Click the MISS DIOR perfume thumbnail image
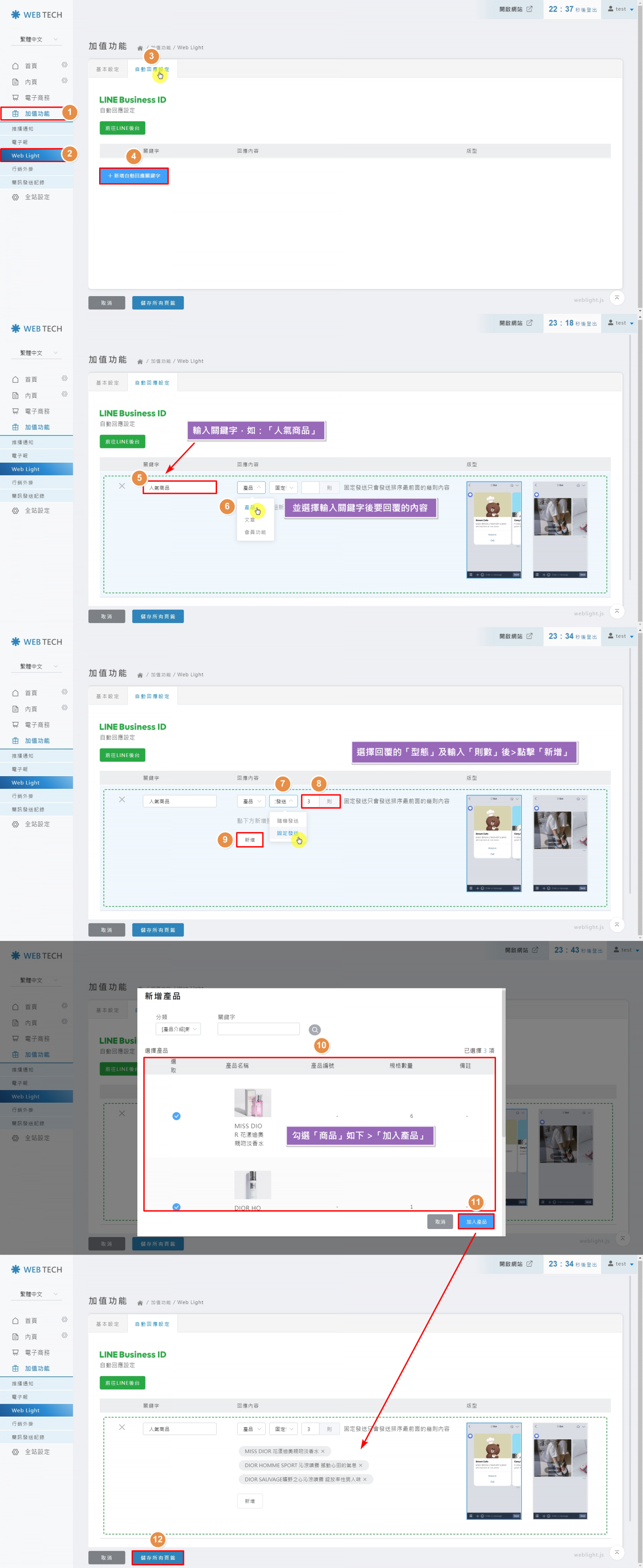 click(252, 1102)
